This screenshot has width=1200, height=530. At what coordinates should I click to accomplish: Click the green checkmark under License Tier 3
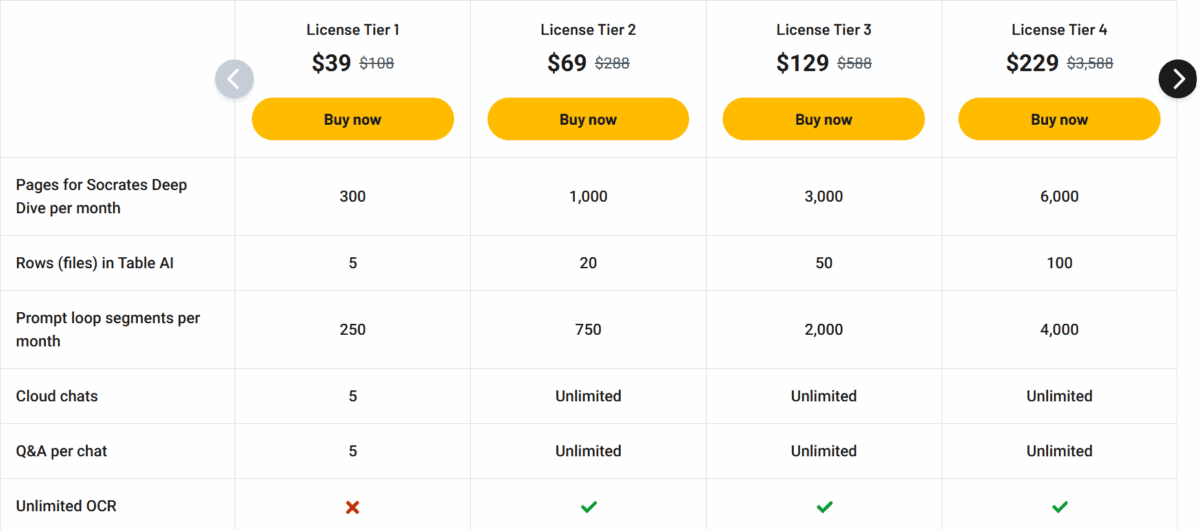pos(824,507)
